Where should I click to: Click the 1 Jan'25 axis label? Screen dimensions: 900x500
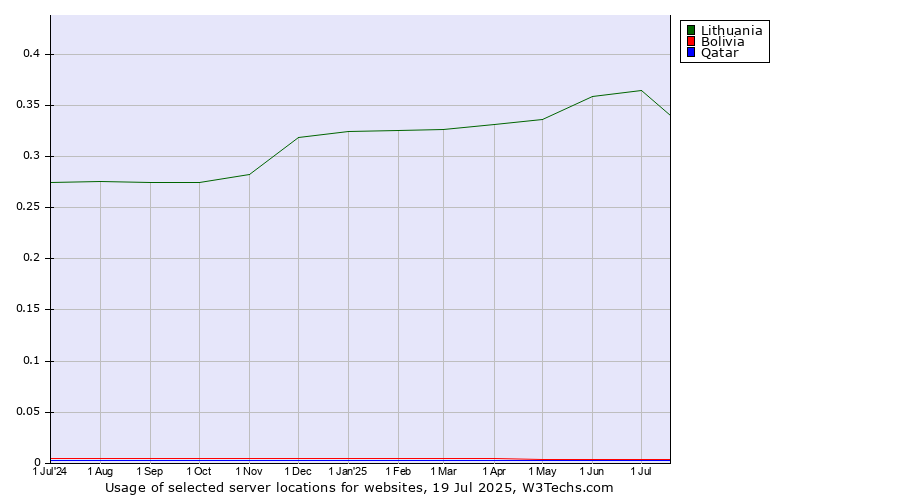[348, 471]
